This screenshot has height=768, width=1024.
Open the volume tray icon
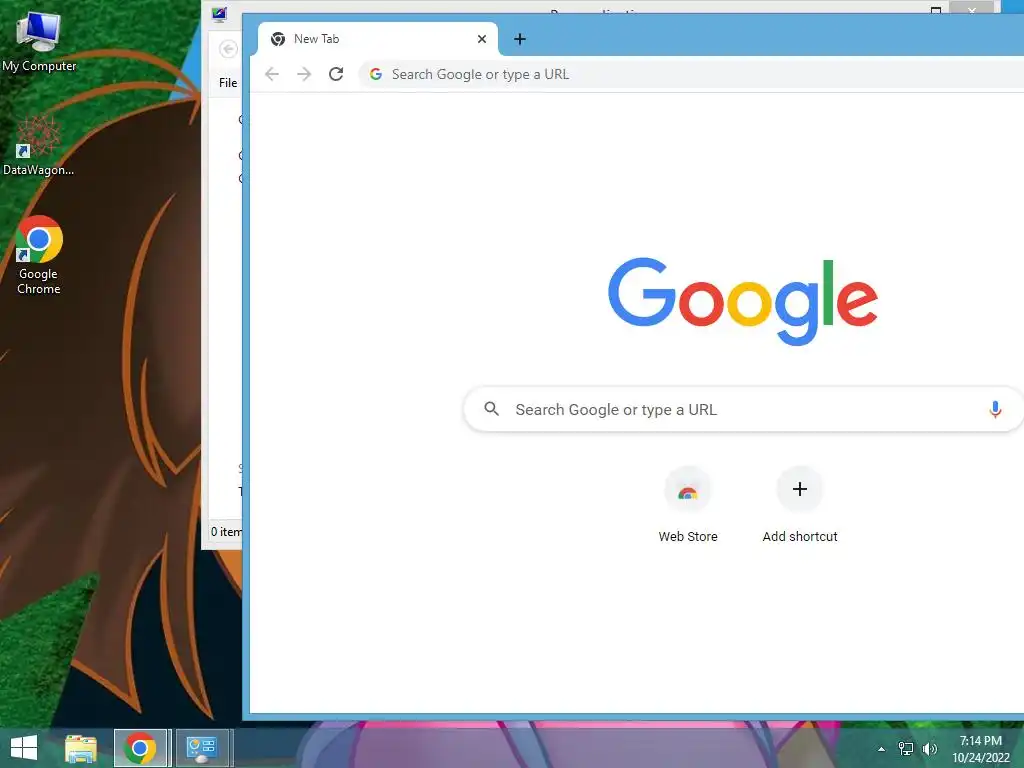point(929,749)
